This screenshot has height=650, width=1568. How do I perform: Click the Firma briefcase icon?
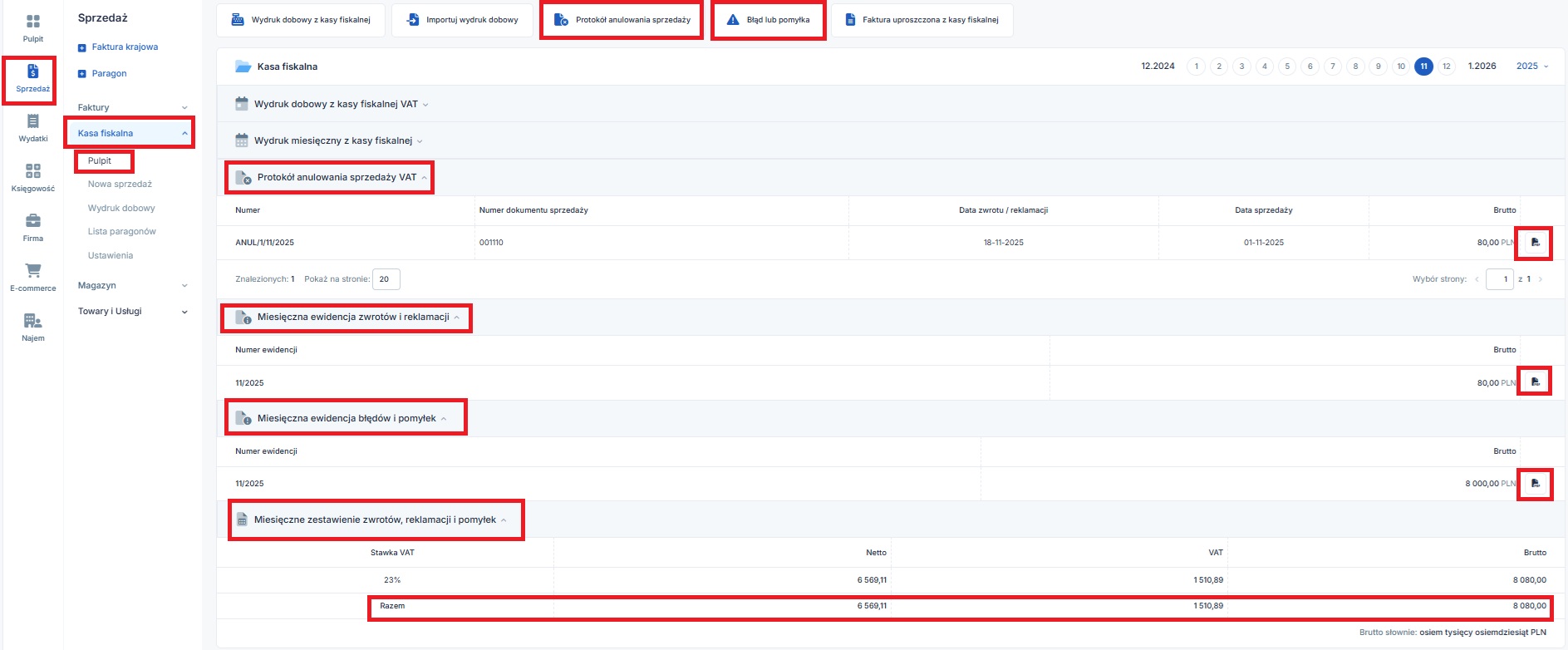tap(32, 222)
